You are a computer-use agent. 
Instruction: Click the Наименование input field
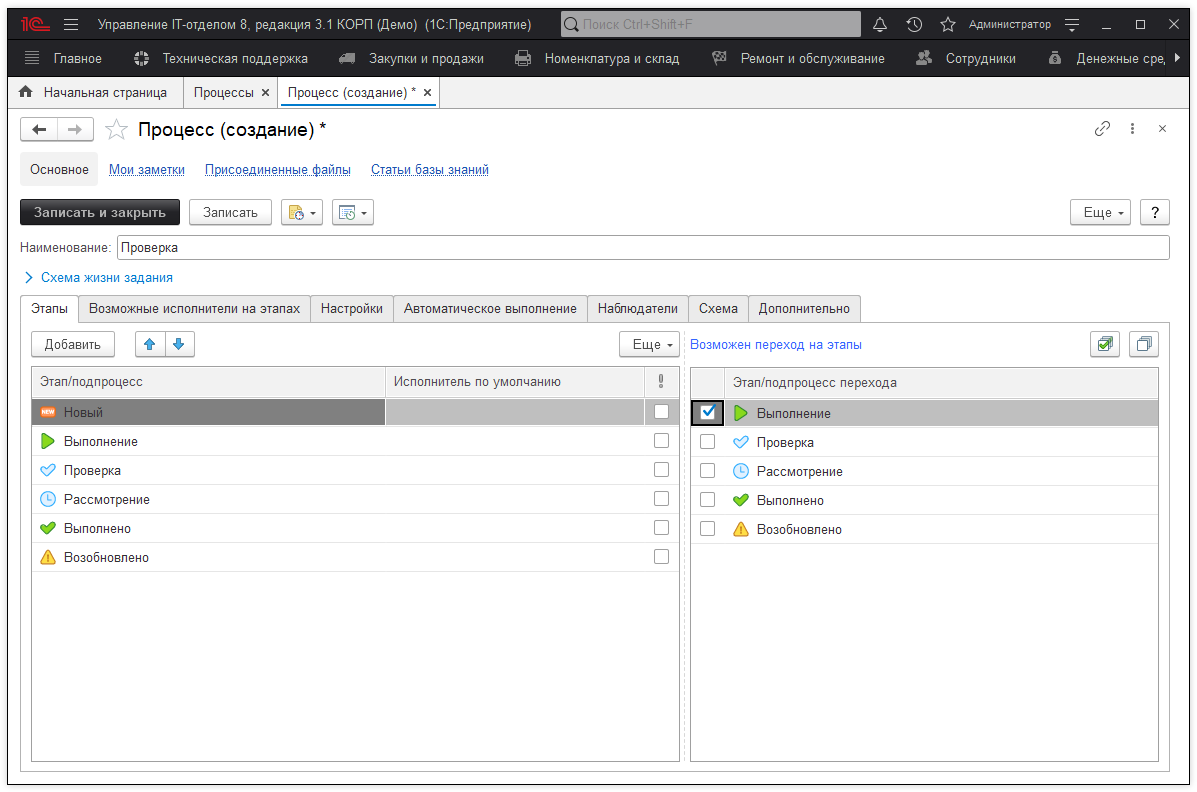click(x=640, y=248)
